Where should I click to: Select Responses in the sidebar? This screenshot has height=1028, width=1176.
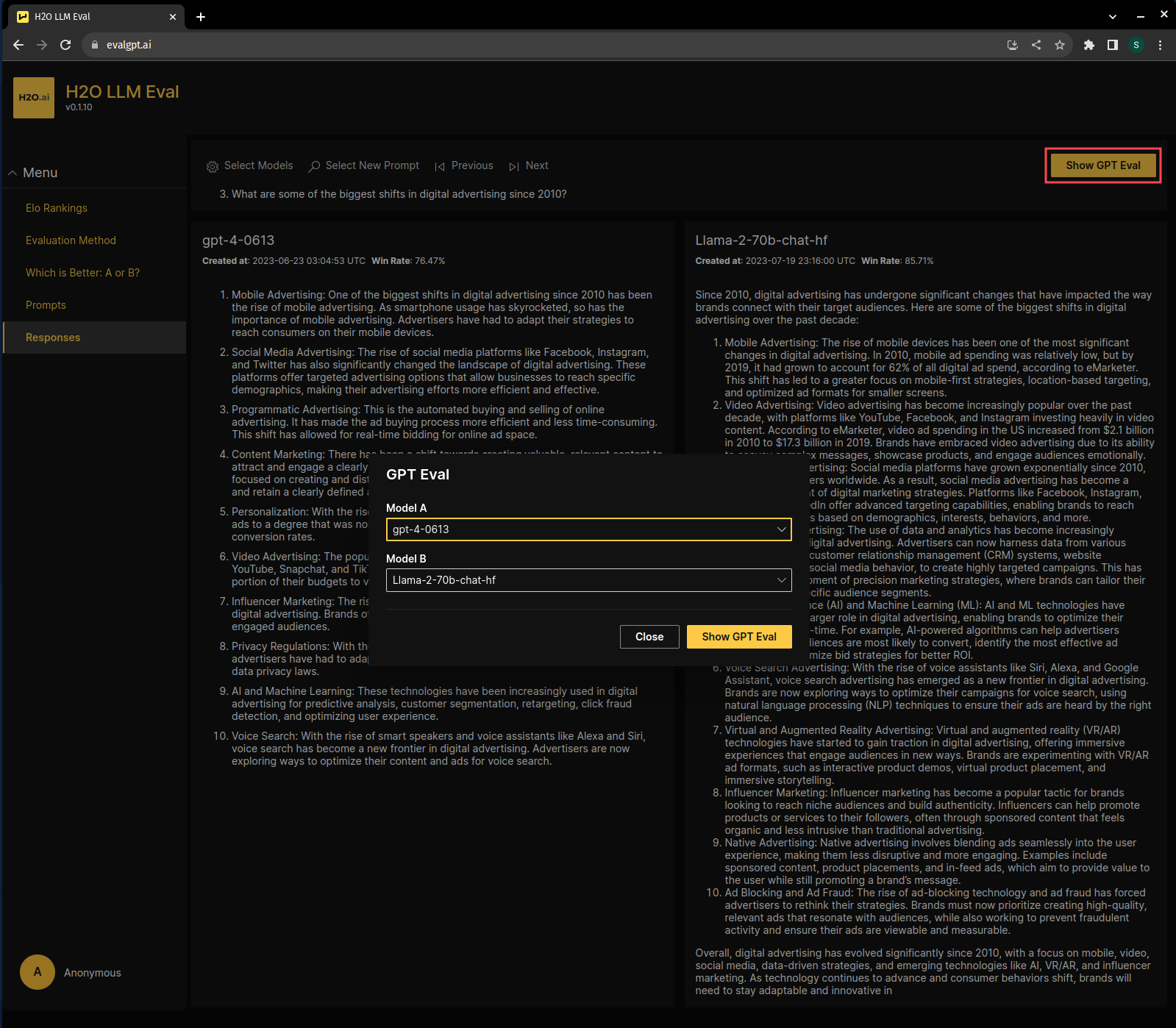(94, 338)
